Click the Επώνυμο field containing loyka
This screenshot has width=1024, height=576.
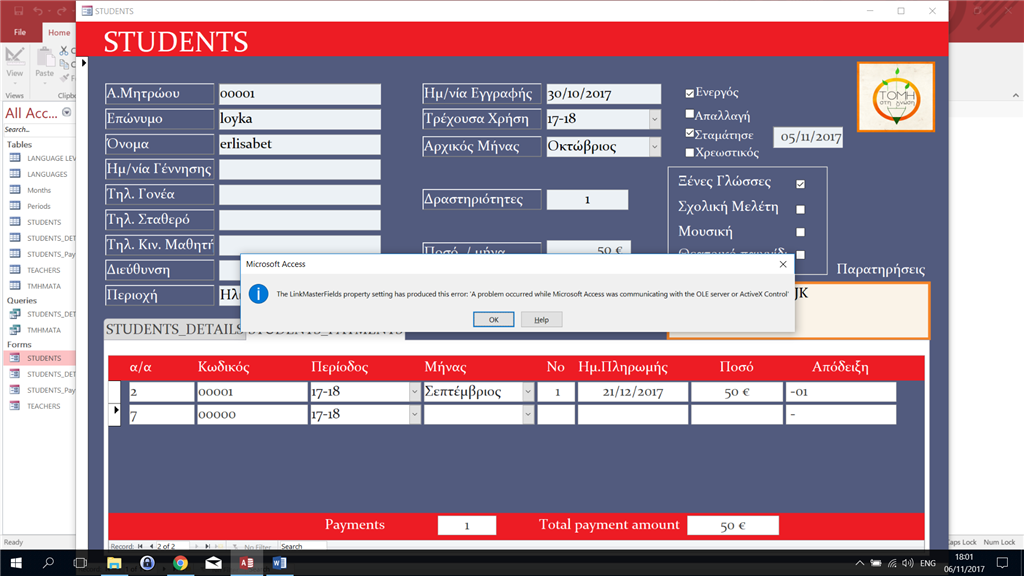(x=300, y=119)
